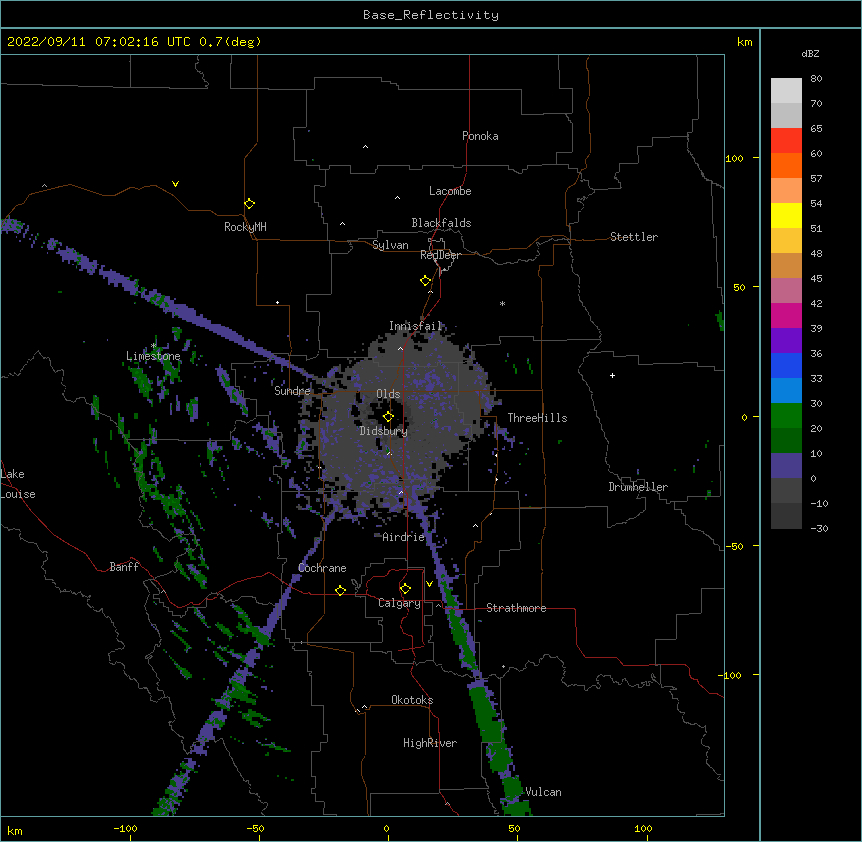Click the RockyMH label
This screenshot has width=862, height=842.
(245, 227)
